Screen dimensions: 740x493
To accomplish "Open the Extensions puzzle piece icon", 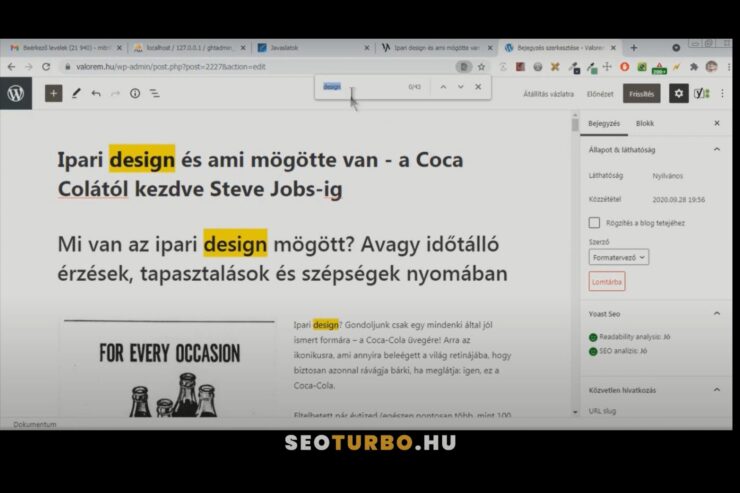I will click(693, 67).
